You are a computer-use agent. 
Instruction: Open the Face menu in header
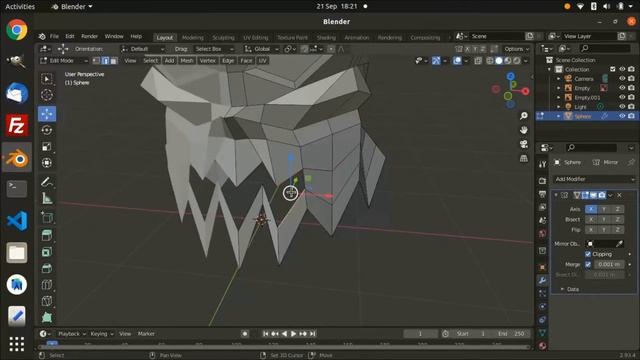point(246,61)
